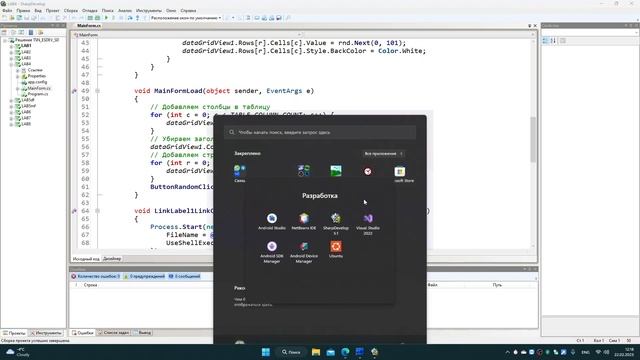This screenshot has width=640, height=360.
Task: Expand the LAB2 project node
Action: point(11,52)
